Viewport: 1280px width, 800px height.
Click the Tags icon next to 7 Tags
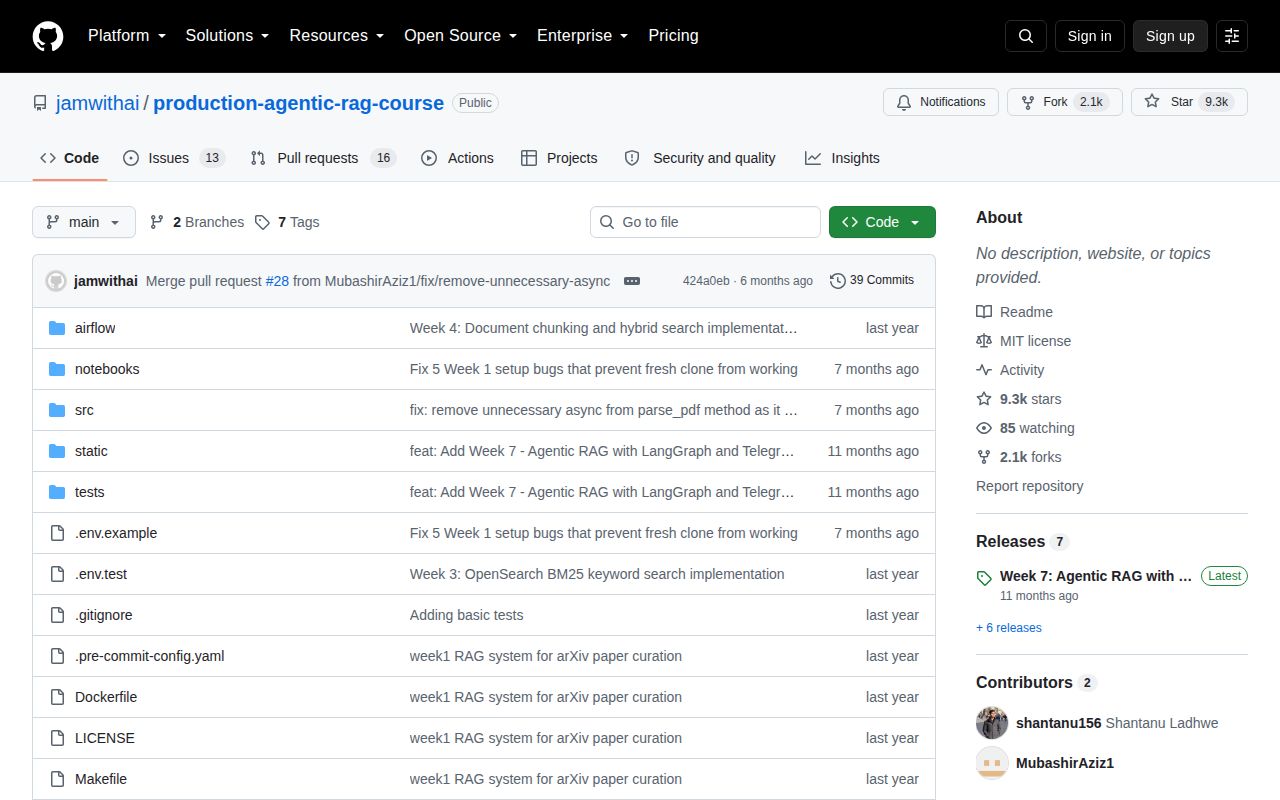[262, 222]
